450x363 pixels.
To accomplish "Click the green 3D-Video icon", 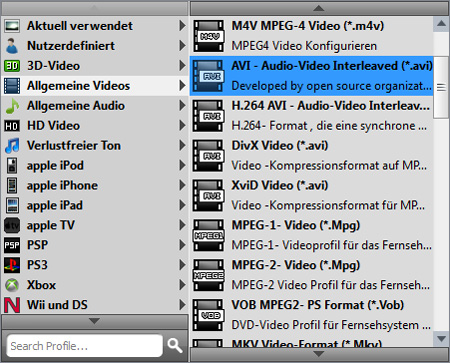I will coord(12,66).
